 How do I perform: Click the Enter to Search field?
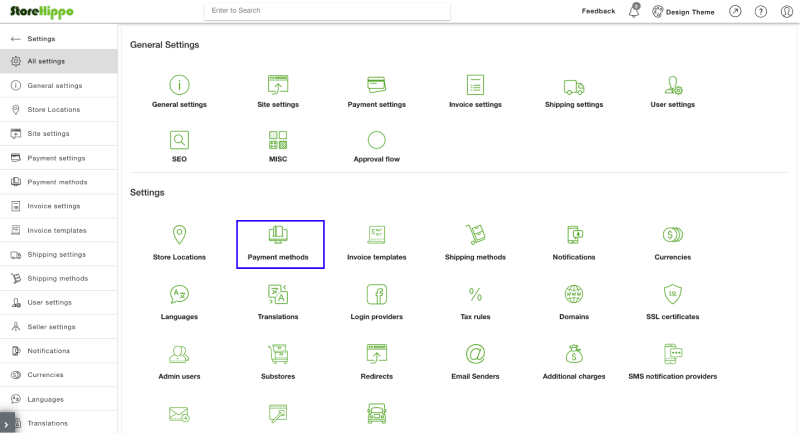tap(327, 11)
